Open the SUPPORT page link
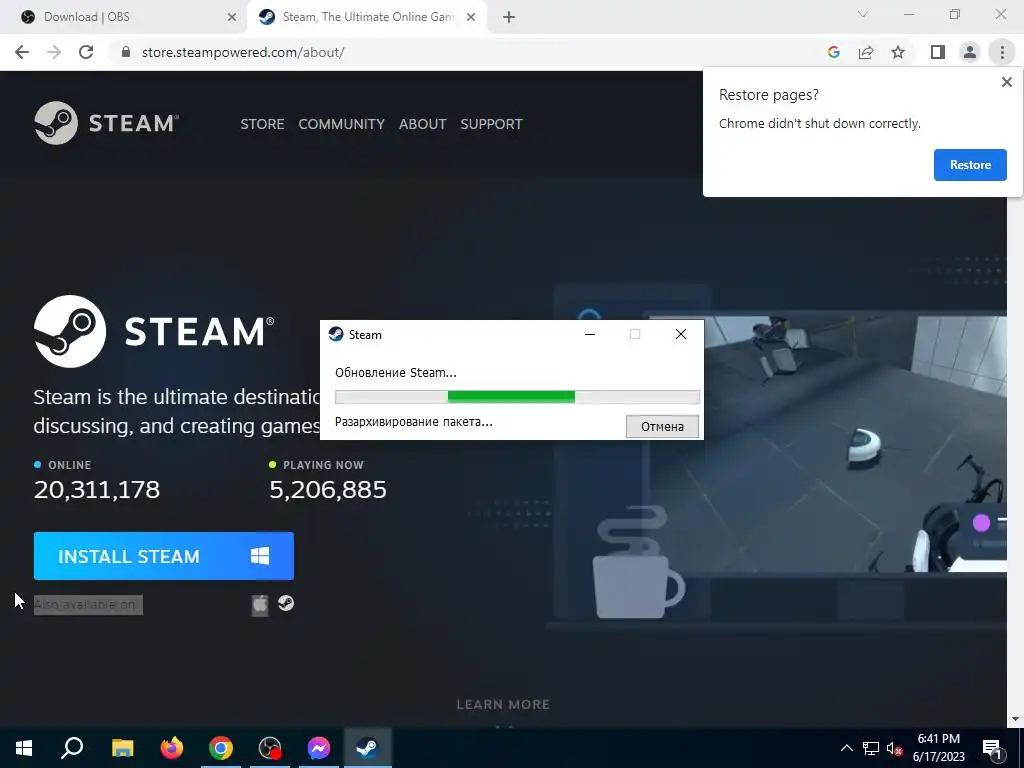The height and width of the screenshot is (768, 1024). (491, 124)
